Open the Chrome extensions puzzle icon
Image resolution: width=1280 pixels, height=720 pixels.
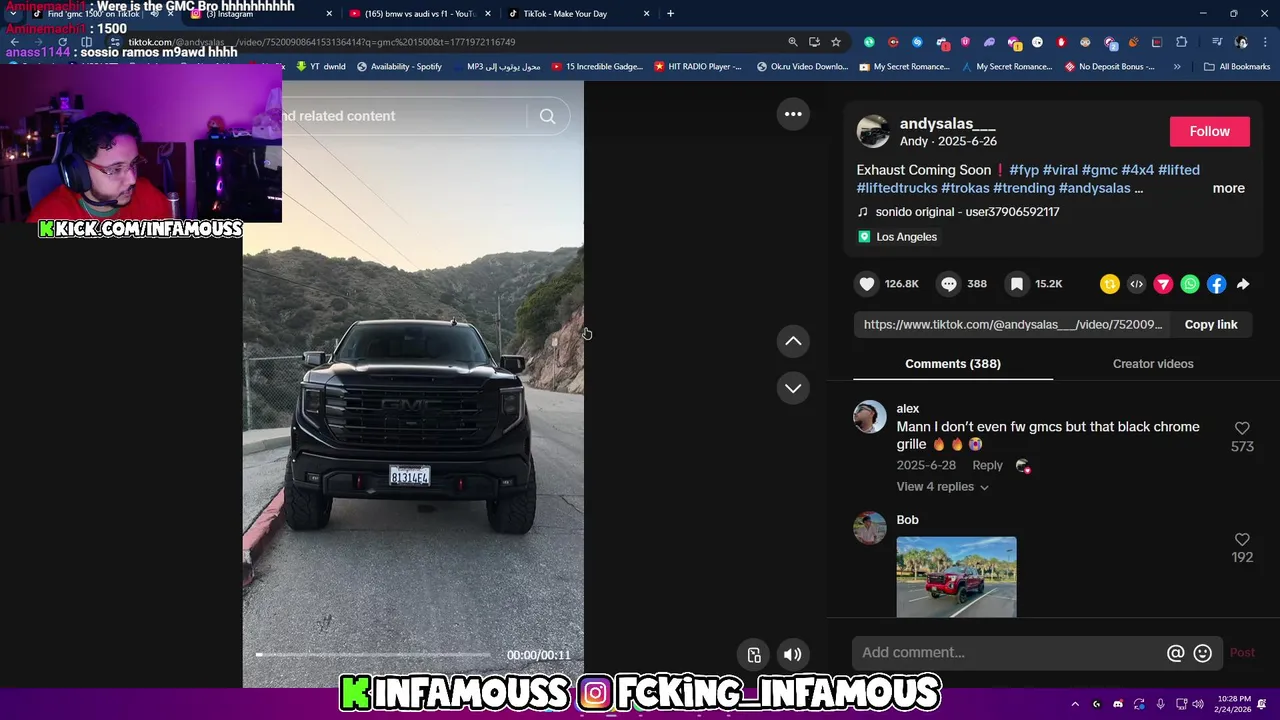(x=1182, y=42)
